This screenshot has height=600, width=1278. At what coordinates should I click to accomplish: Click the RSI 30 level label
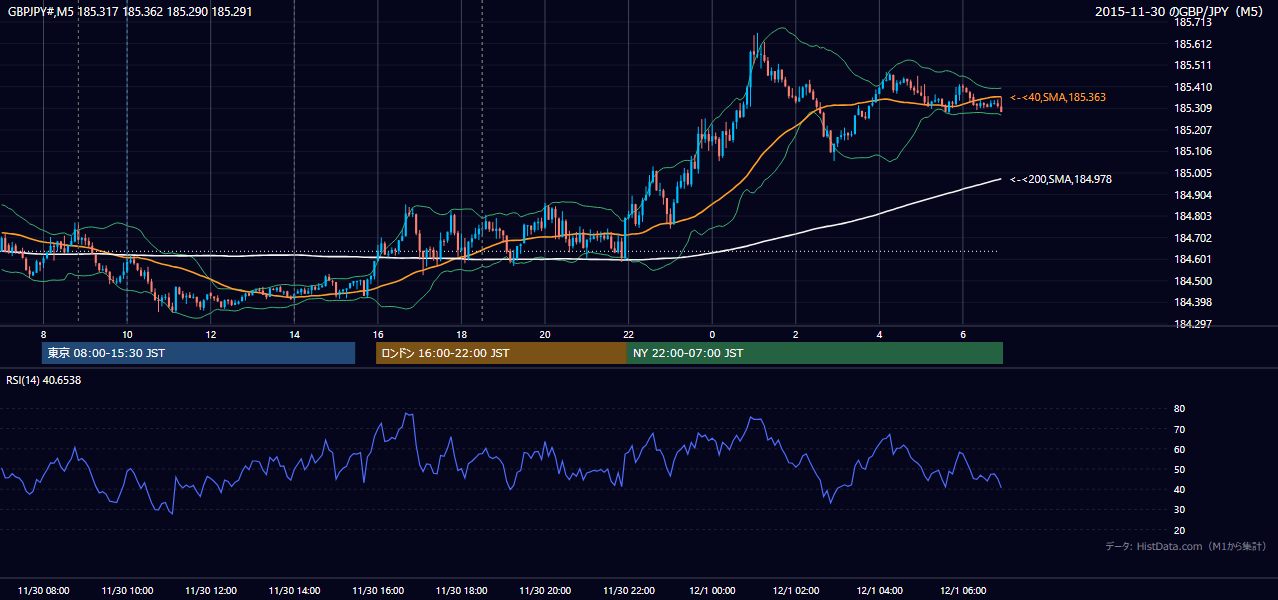(1179, 509)
